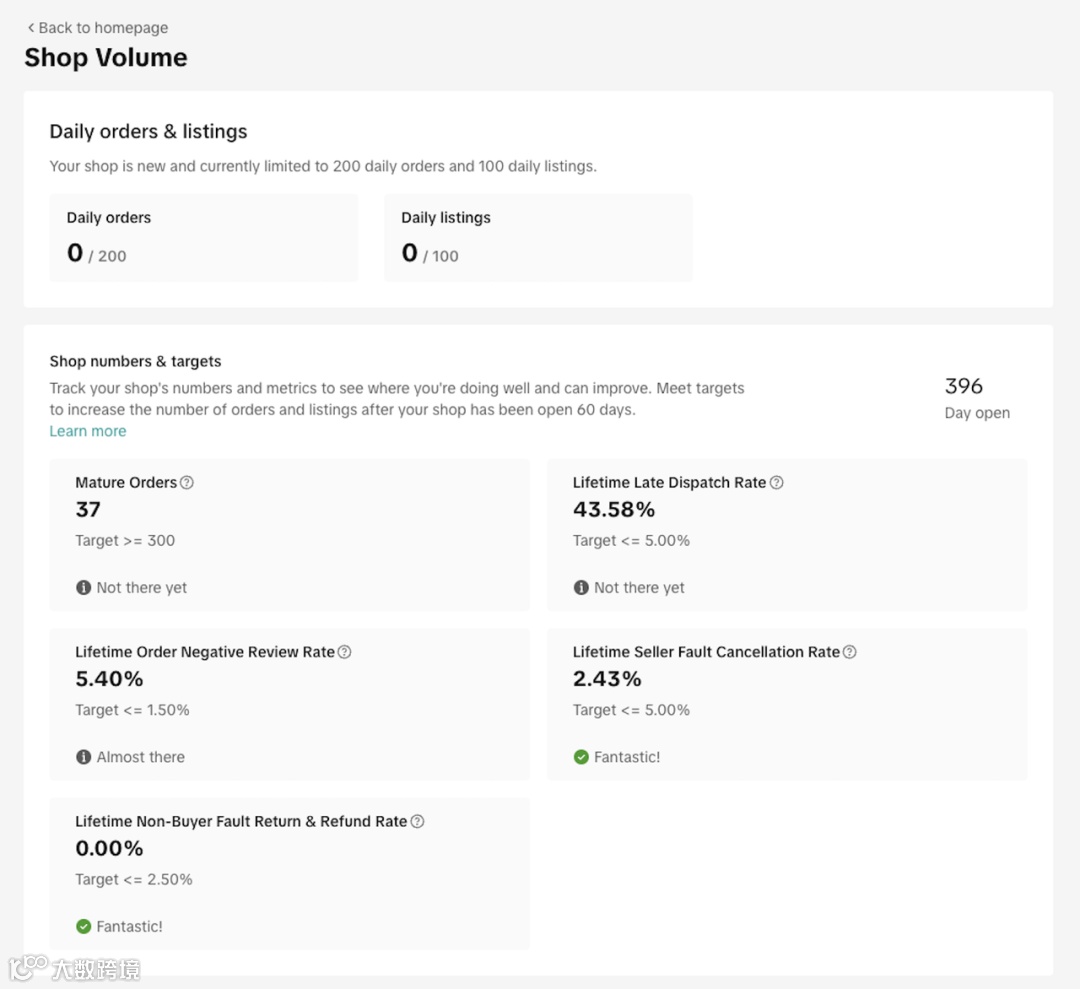1080x989 pixels.
Task: Click the Mature Orders value 37
Action: point(88,510)
